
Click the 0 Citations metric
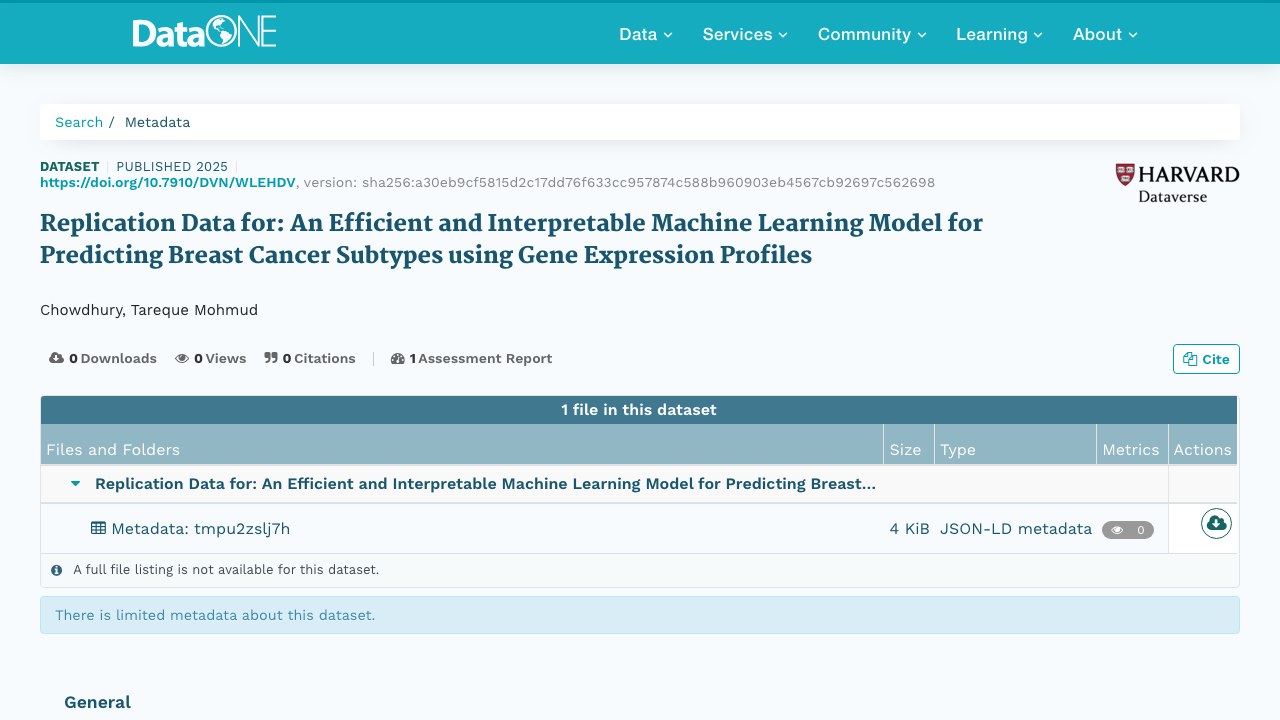310,358
